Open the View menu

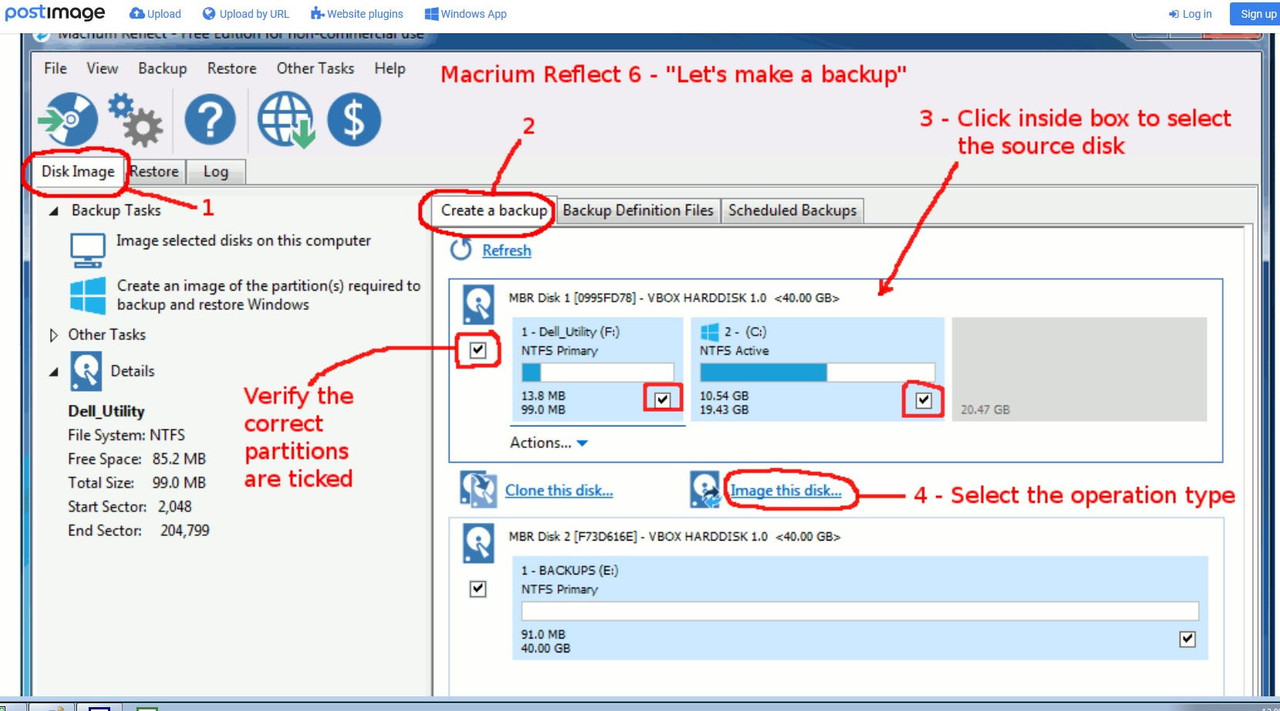pyautogui.click(x=102, y=68)
